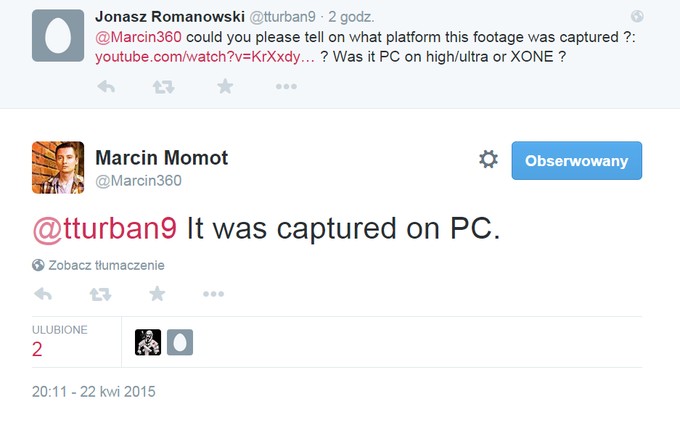Open more options on Marcin's tweet
This screenshot has height=433, width=680.
coord(213,294)
